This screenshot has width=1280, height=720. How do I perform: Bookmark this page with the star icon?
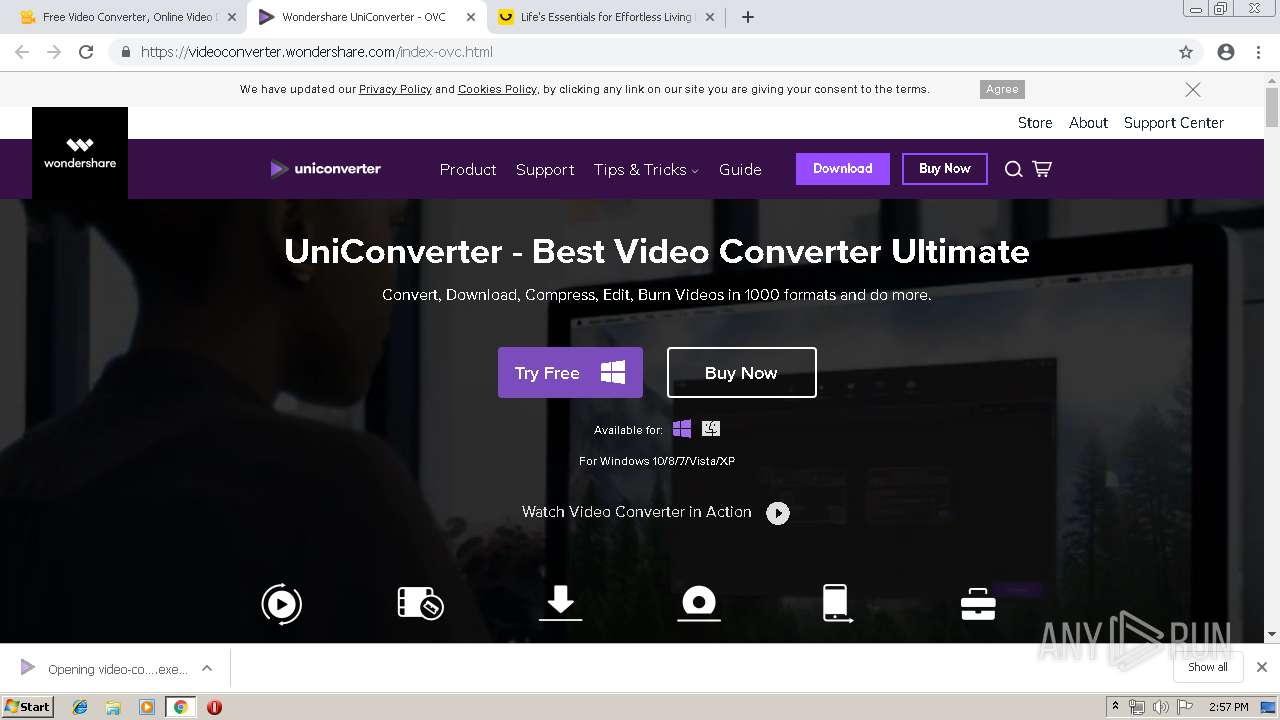pos(1186,52)
